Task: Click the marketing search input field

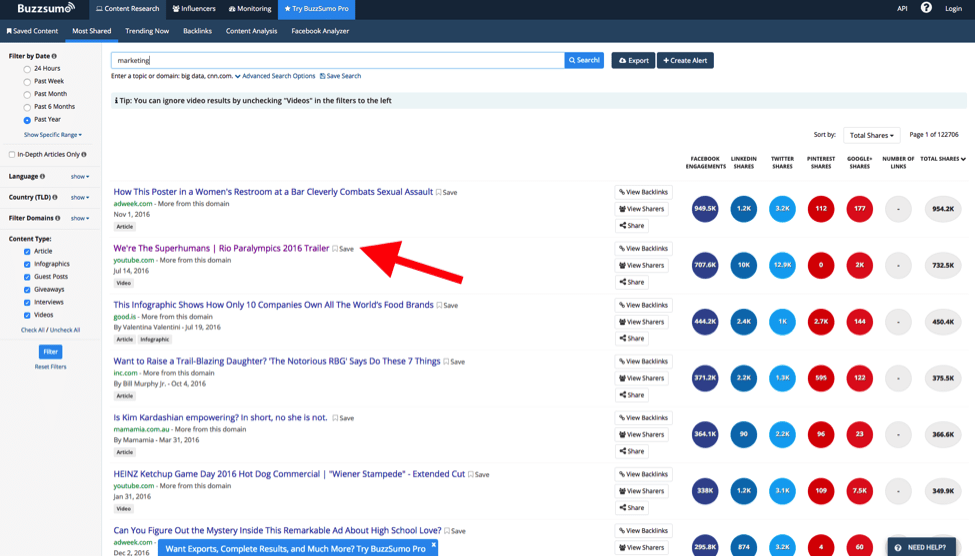Action: coord(338,60)
